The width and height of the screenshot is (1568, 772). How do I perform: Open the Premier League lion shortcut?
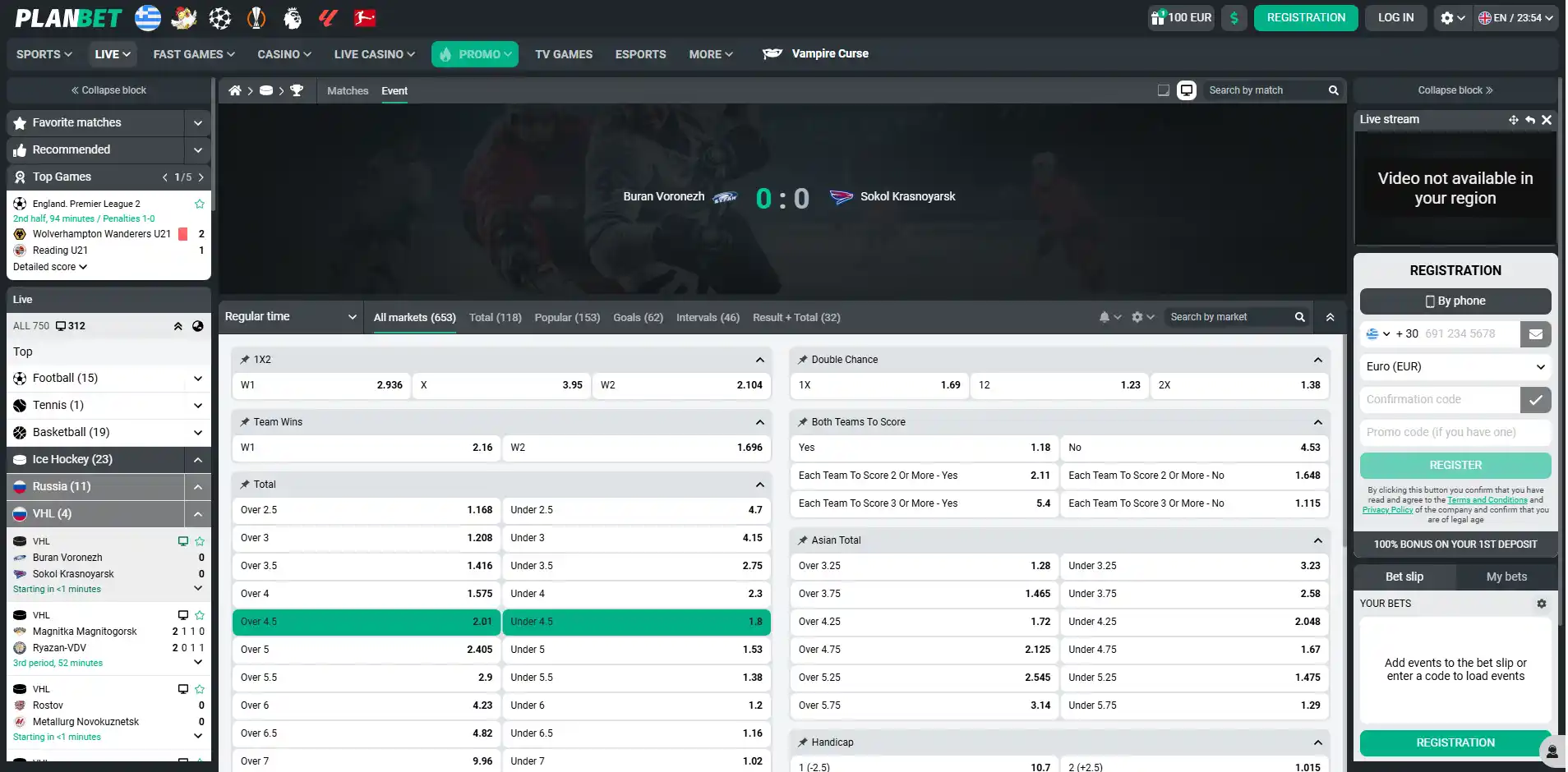(x=293, y=17)
